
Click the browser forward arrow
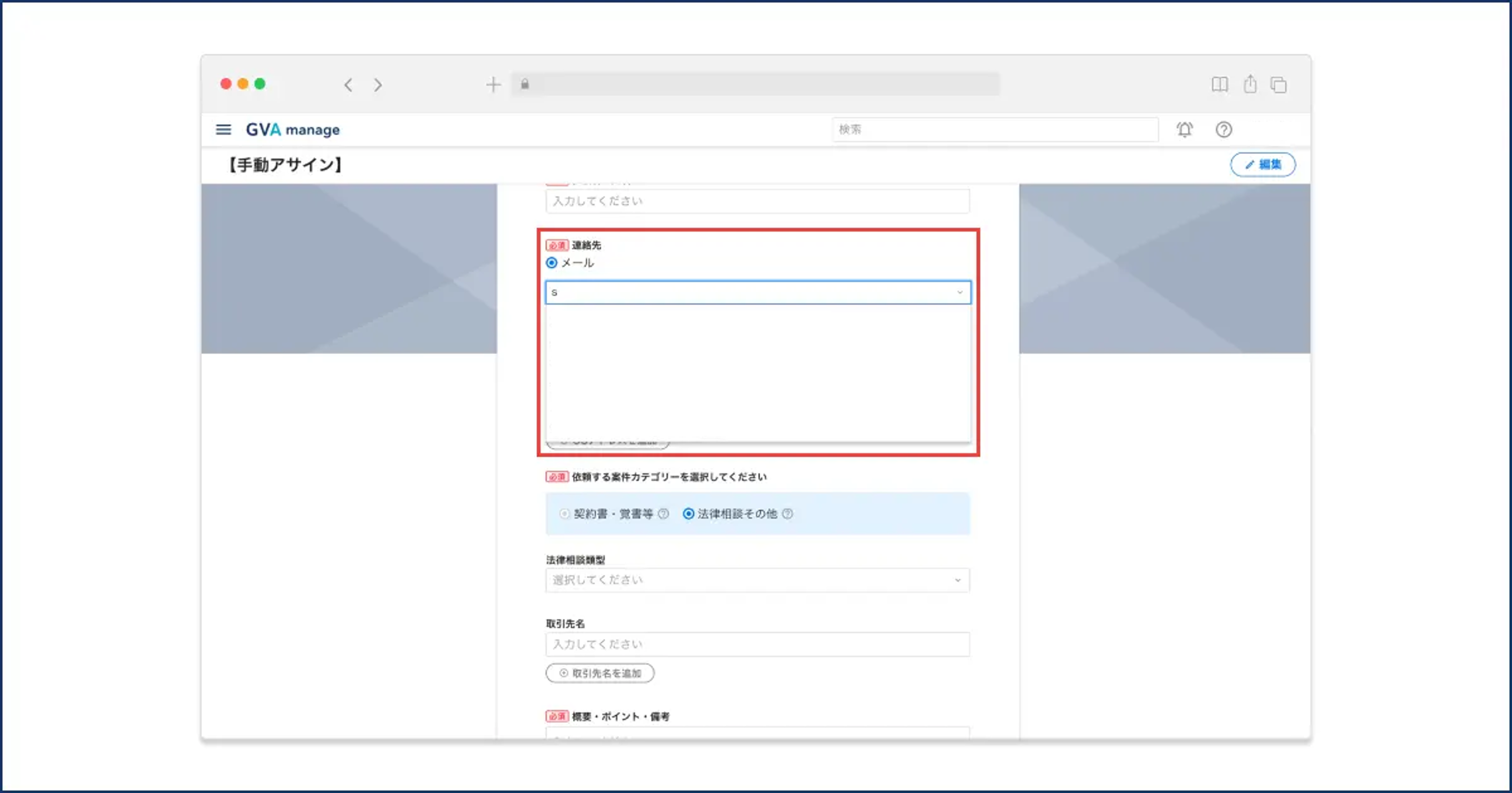(377, 84)
